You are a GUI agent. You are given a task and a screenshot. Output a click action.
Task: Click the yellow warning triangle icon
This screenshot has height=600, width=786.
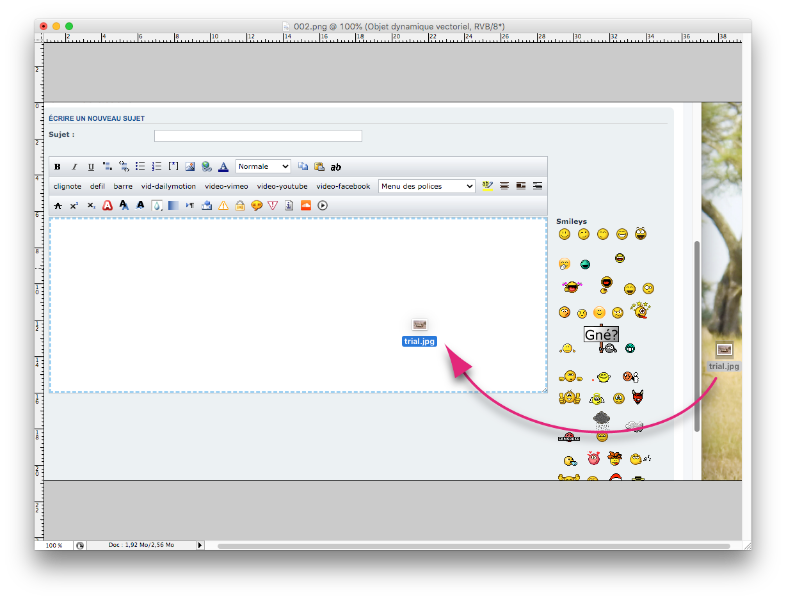point(224,206)
